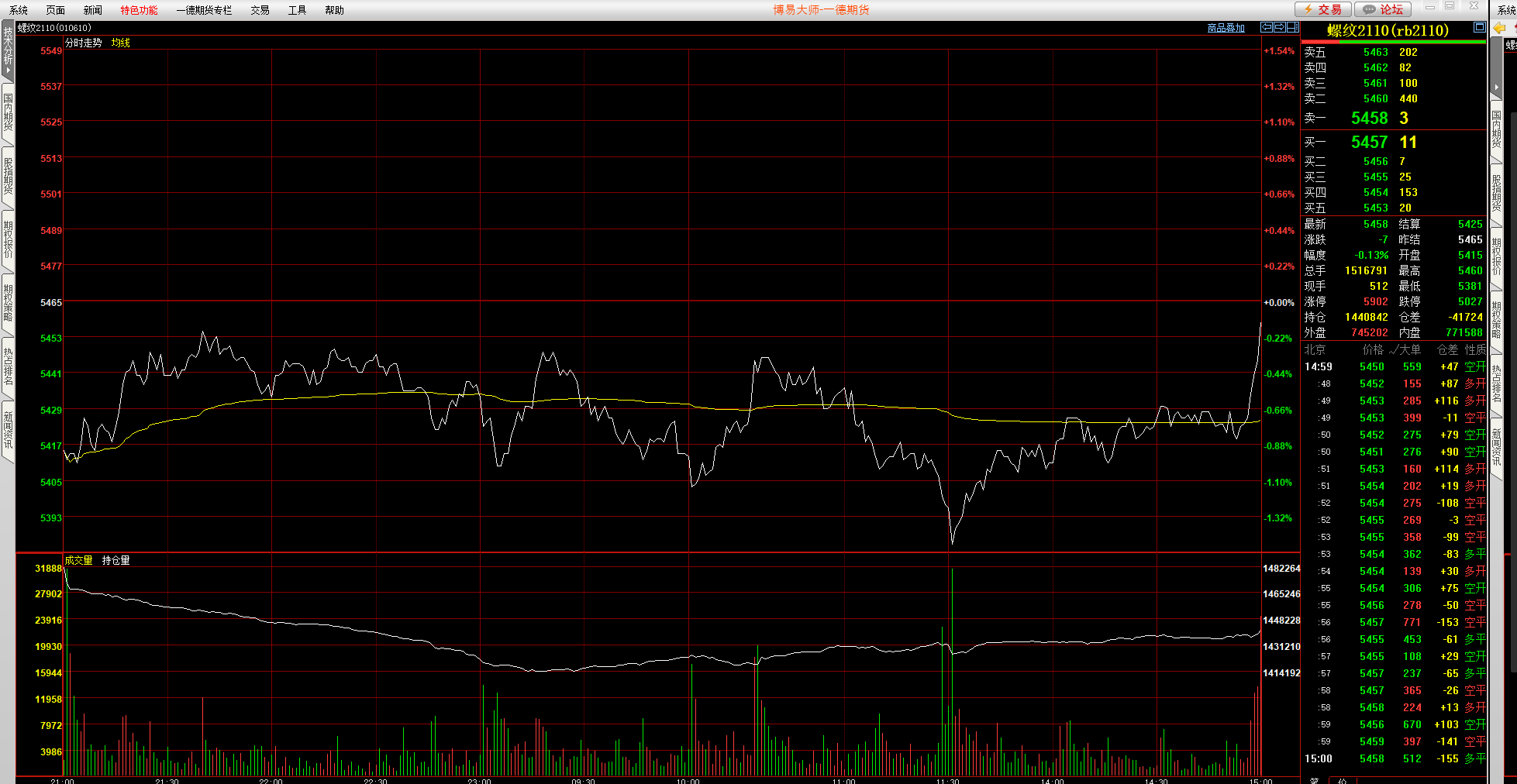
Task: Click the previous contract left-arrow icon
Action: coord(1267,27)
